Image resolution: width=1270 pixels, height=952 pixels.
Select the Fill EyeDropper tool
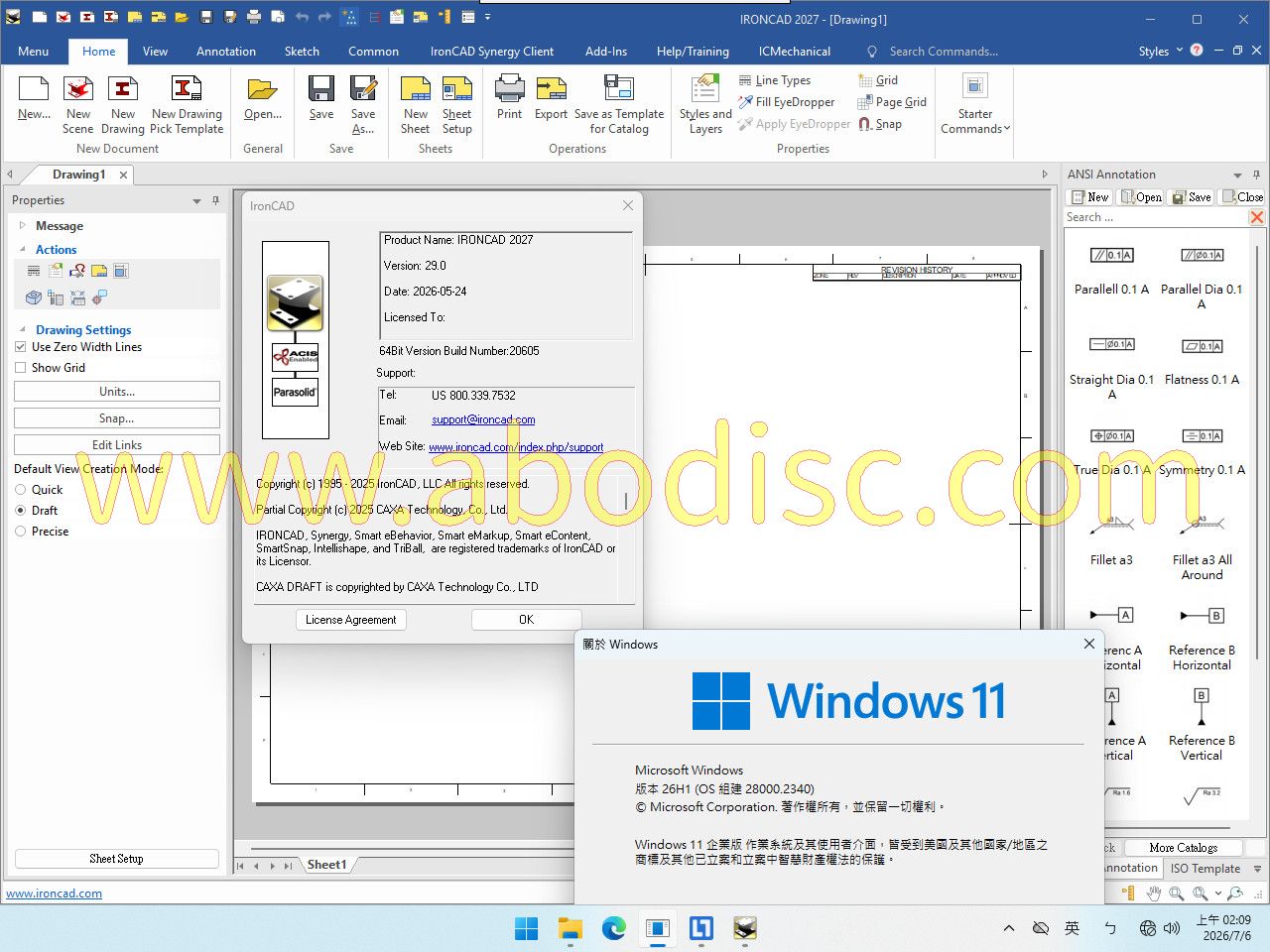[x=787, y=102]
